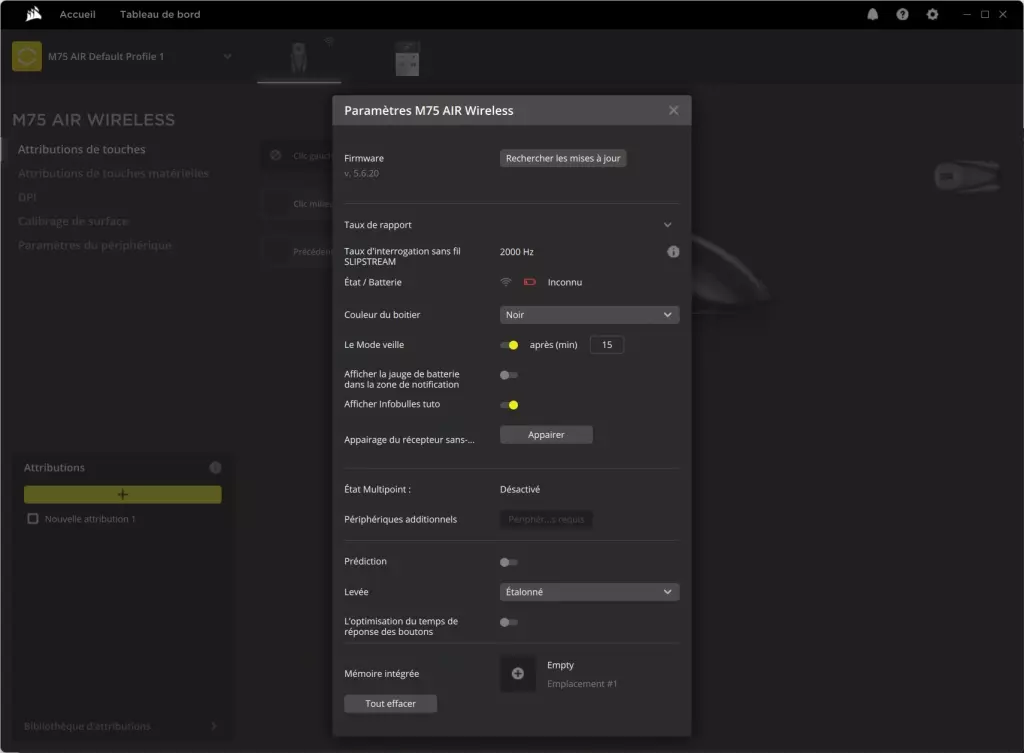Click the 2000 Hz polling rate value
Viewport: 1024px width, 753px height.
(x=517, y=252)
